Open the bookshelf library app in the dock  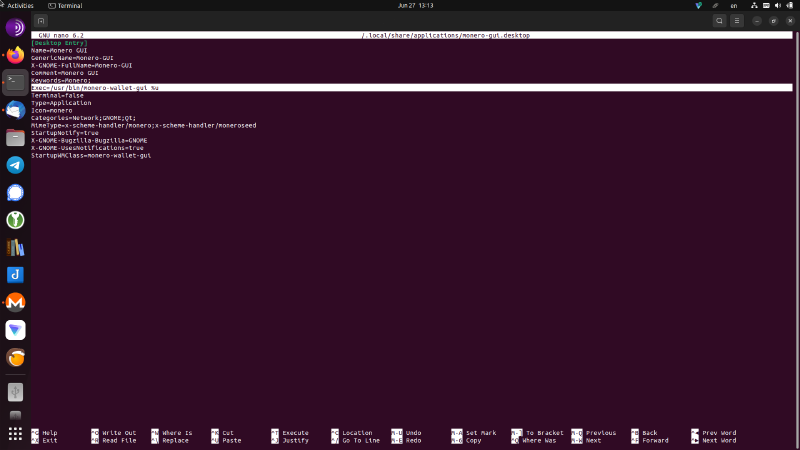click(15, 247)
